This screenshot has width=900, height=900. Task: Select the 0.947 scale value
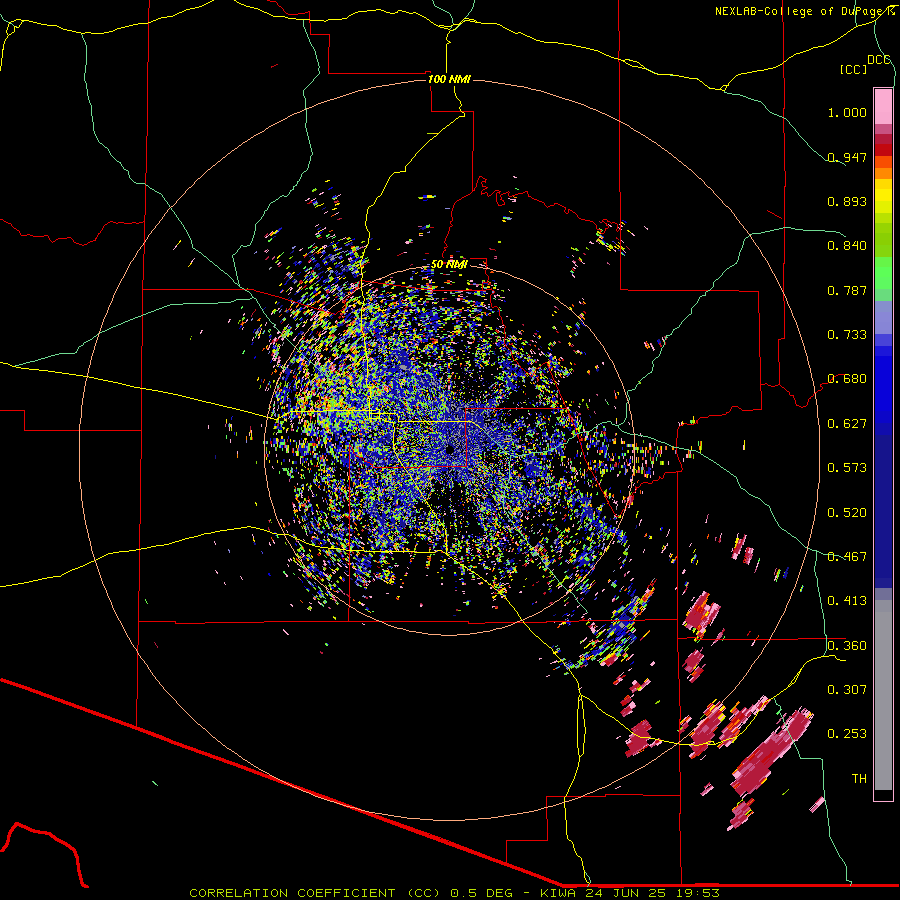(x=847, y=157)
